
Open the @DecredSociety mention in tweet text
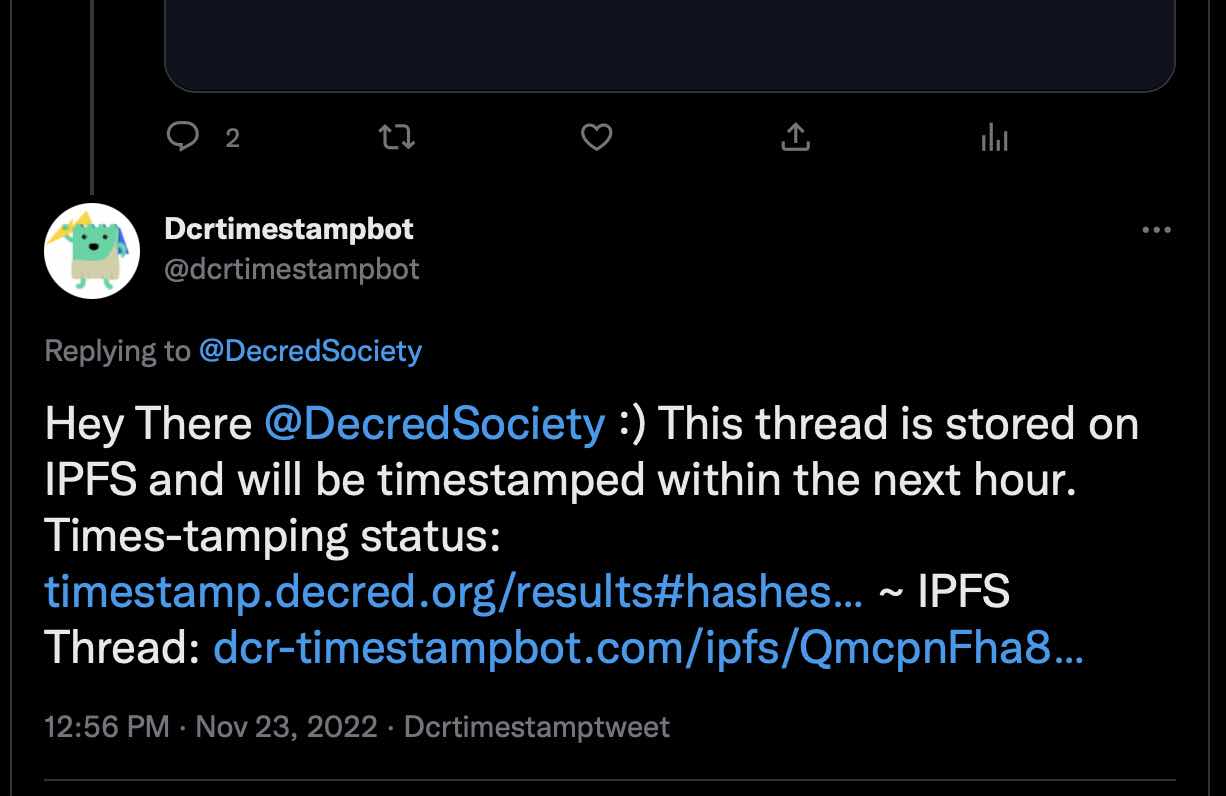point(434,424)
